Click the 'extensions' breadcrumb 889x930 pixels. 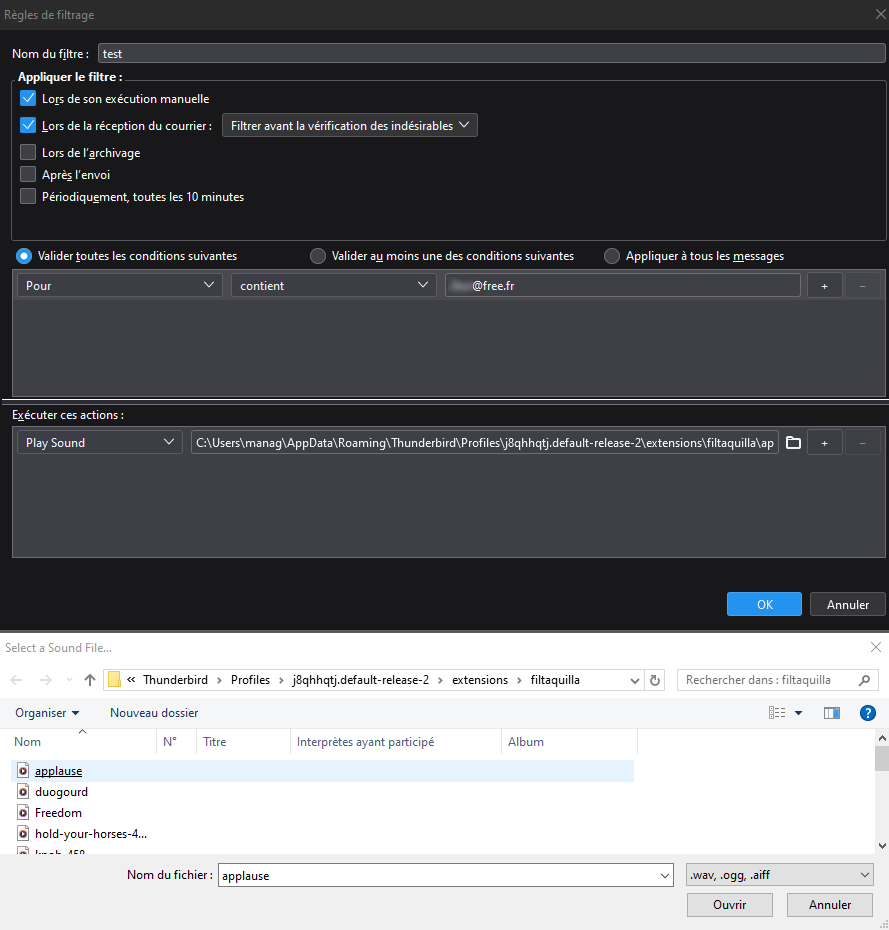coord(480,680)
